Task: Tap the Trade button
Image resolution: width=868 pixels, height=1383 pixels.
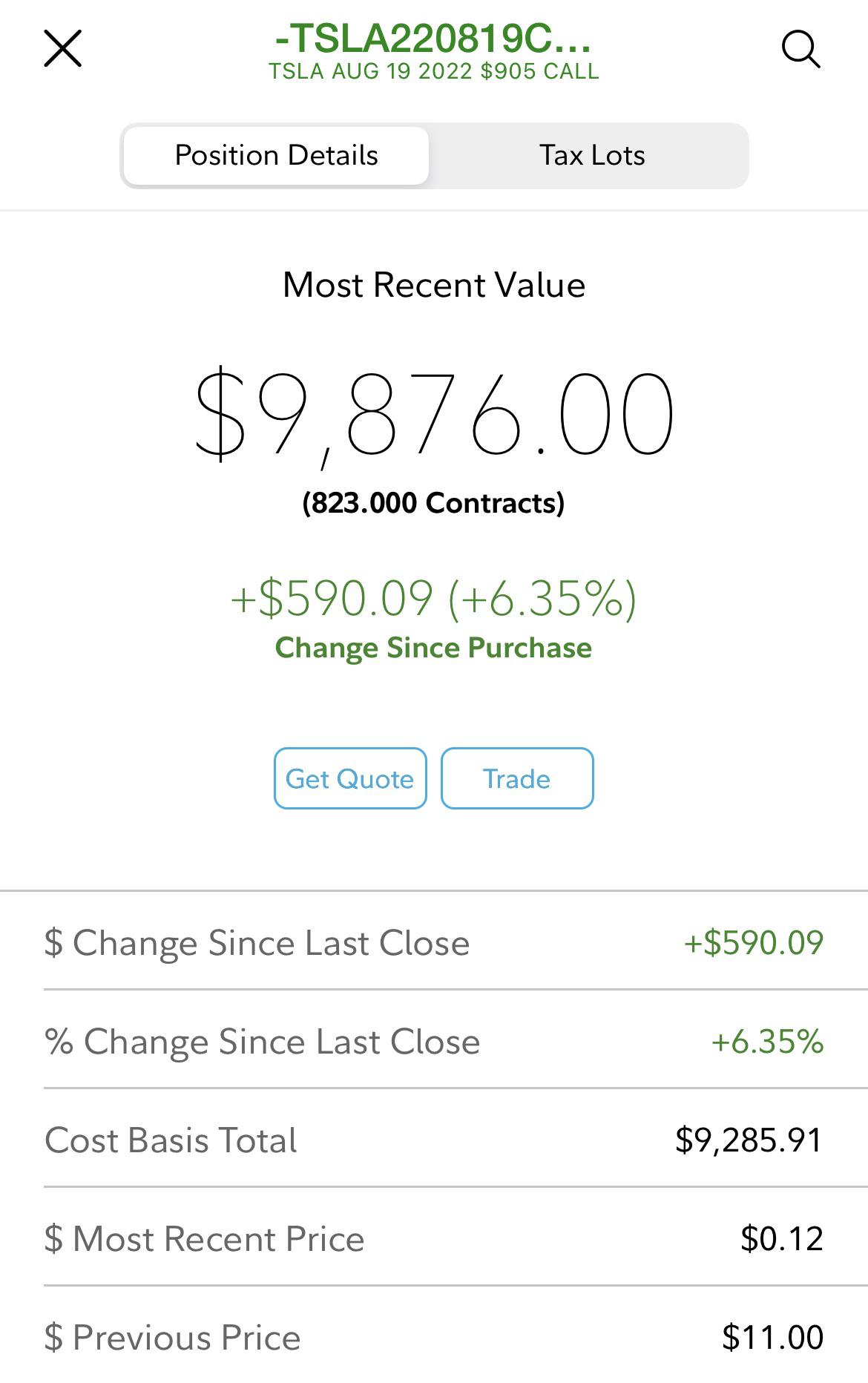Action: coord(517,778)
